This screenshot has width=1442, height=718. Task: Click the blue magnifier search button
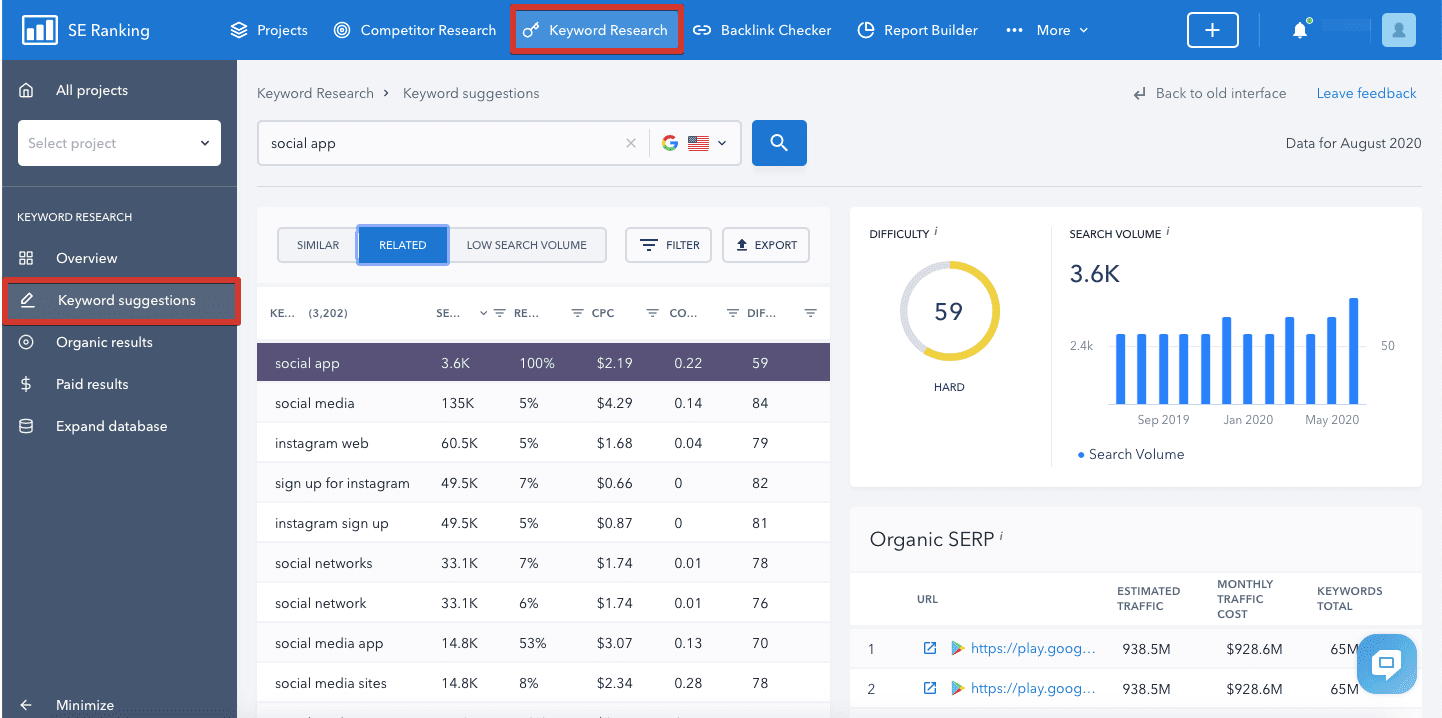coord(779,143)
